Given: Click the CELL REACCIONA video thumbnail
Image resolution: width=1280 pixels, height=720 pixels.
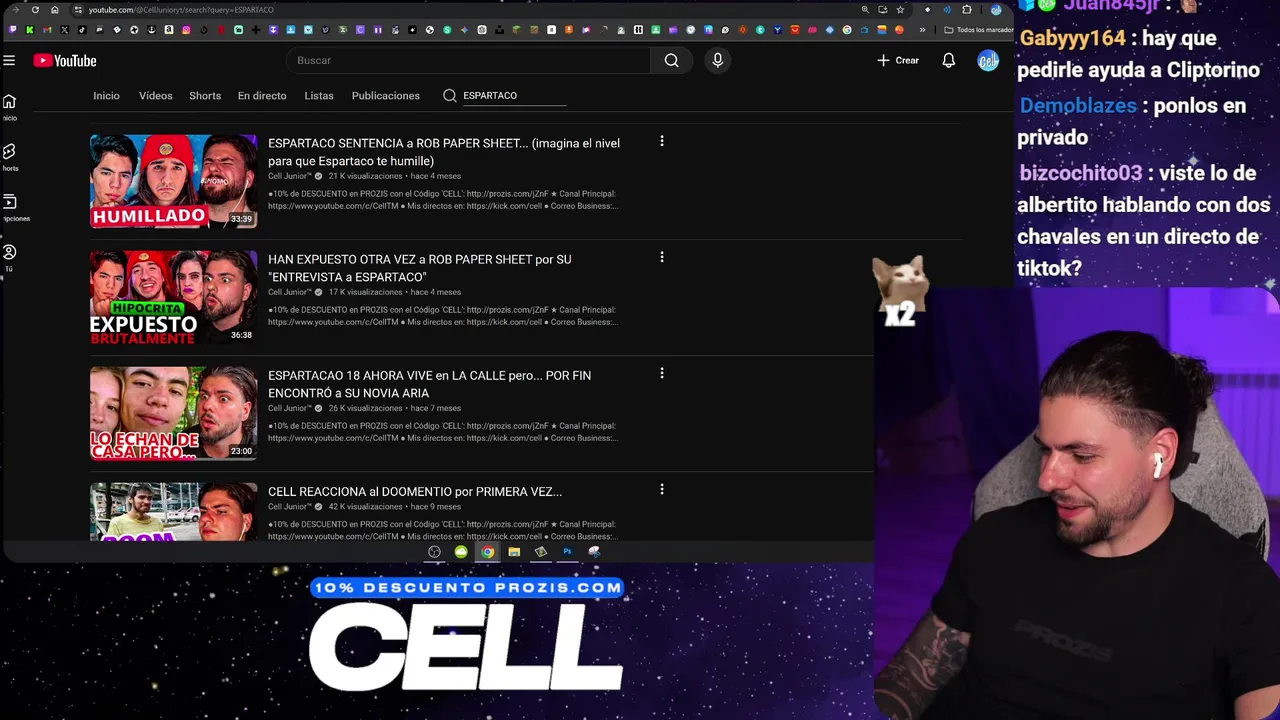Looking at the screenshot, I should click(x=174, y=512).
